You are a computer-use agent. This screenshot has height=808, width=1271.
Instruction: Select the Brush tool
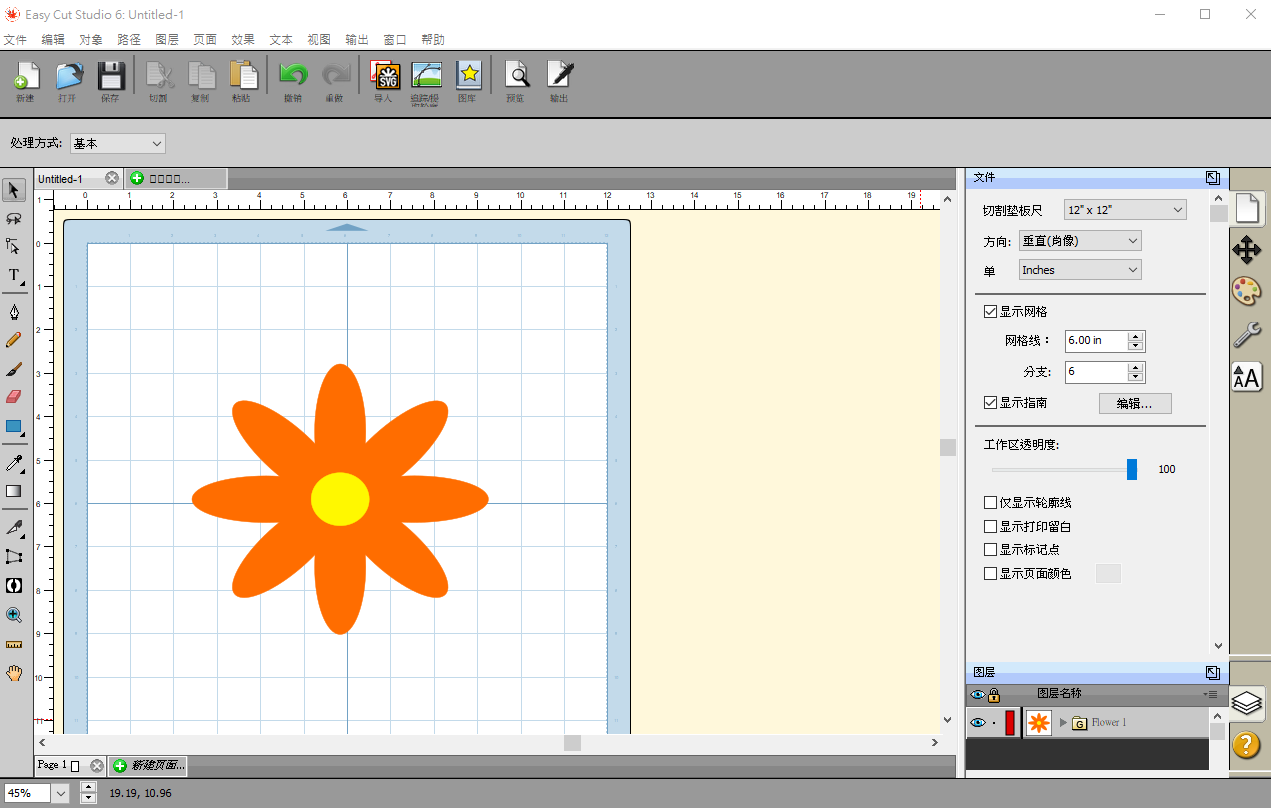click(x=14, y=369)
